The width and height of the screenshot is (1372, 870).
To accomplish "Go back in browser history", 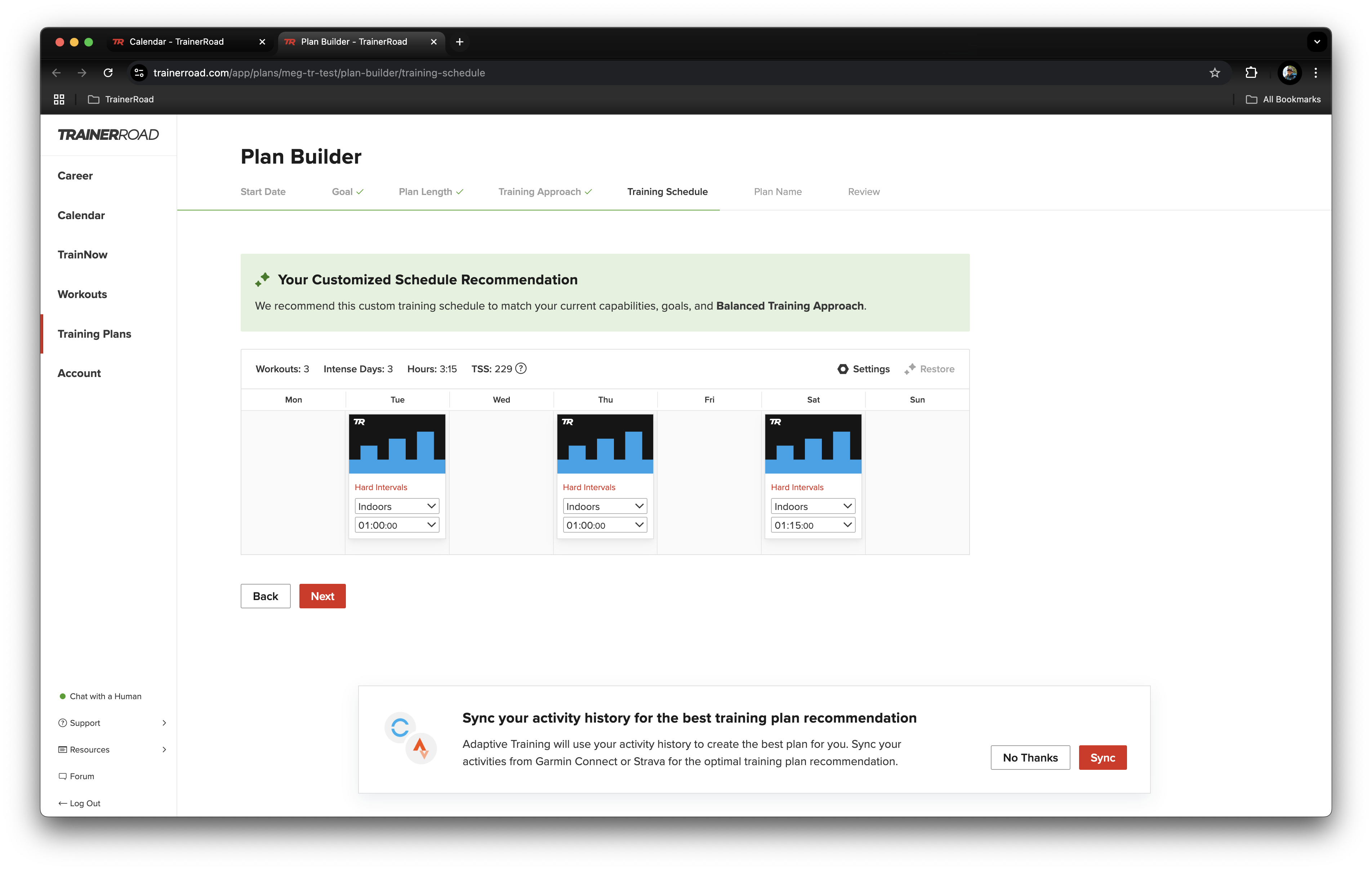I will (x=57, y=73).
